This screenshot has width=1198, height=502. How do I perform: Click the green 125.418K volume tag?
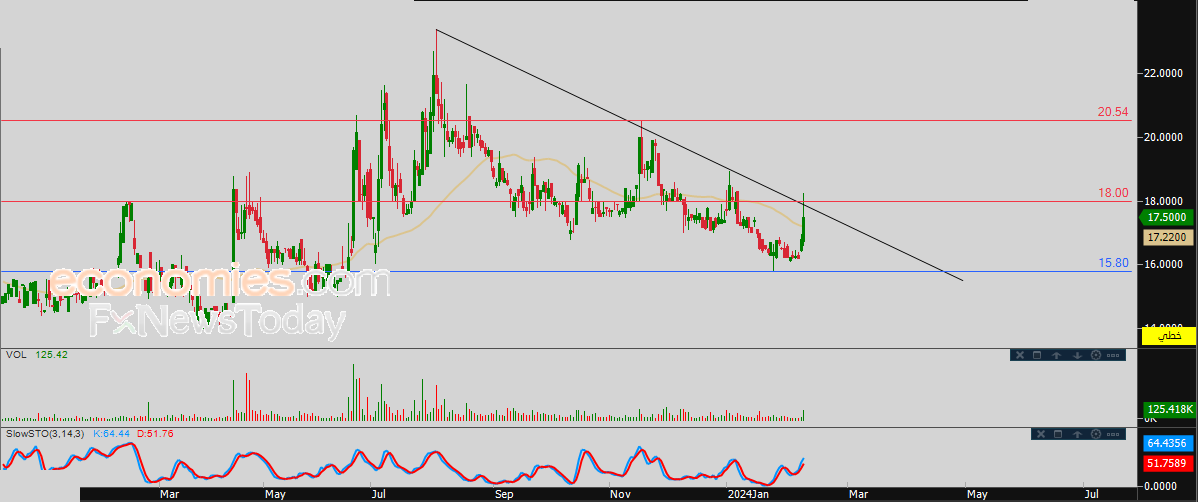click(1167, 410)
